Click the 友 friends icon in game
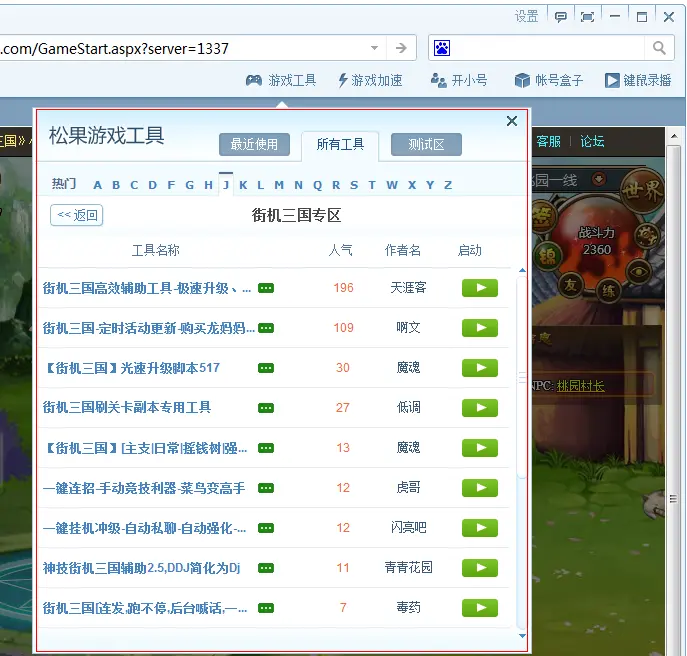The image size is (687, 656). (x=570, y=285)
